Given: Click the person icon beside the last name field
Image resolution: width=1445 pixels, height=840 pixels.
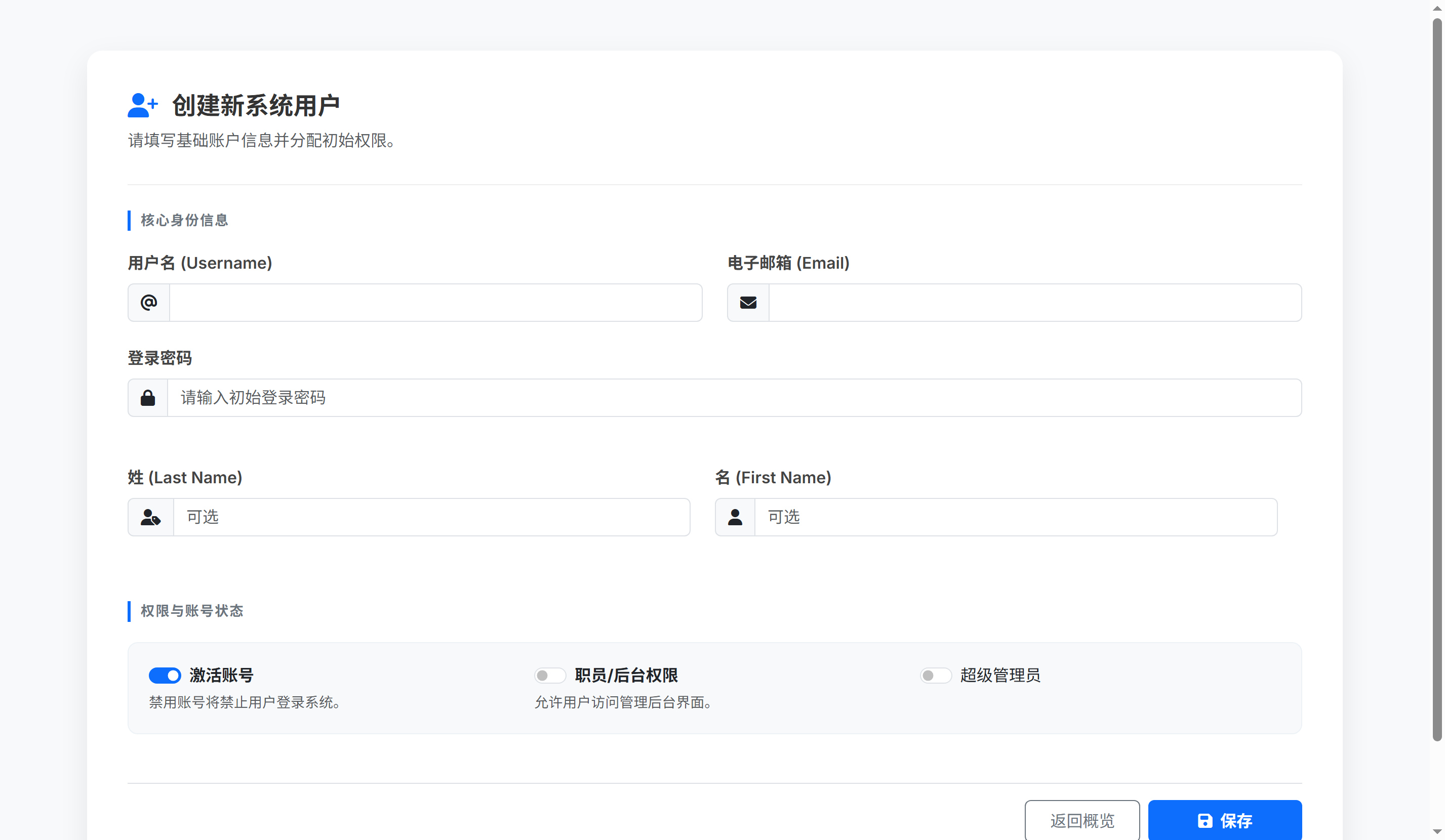Looking at the screenshot, I should pyautogui.click(x=150, y=517).
